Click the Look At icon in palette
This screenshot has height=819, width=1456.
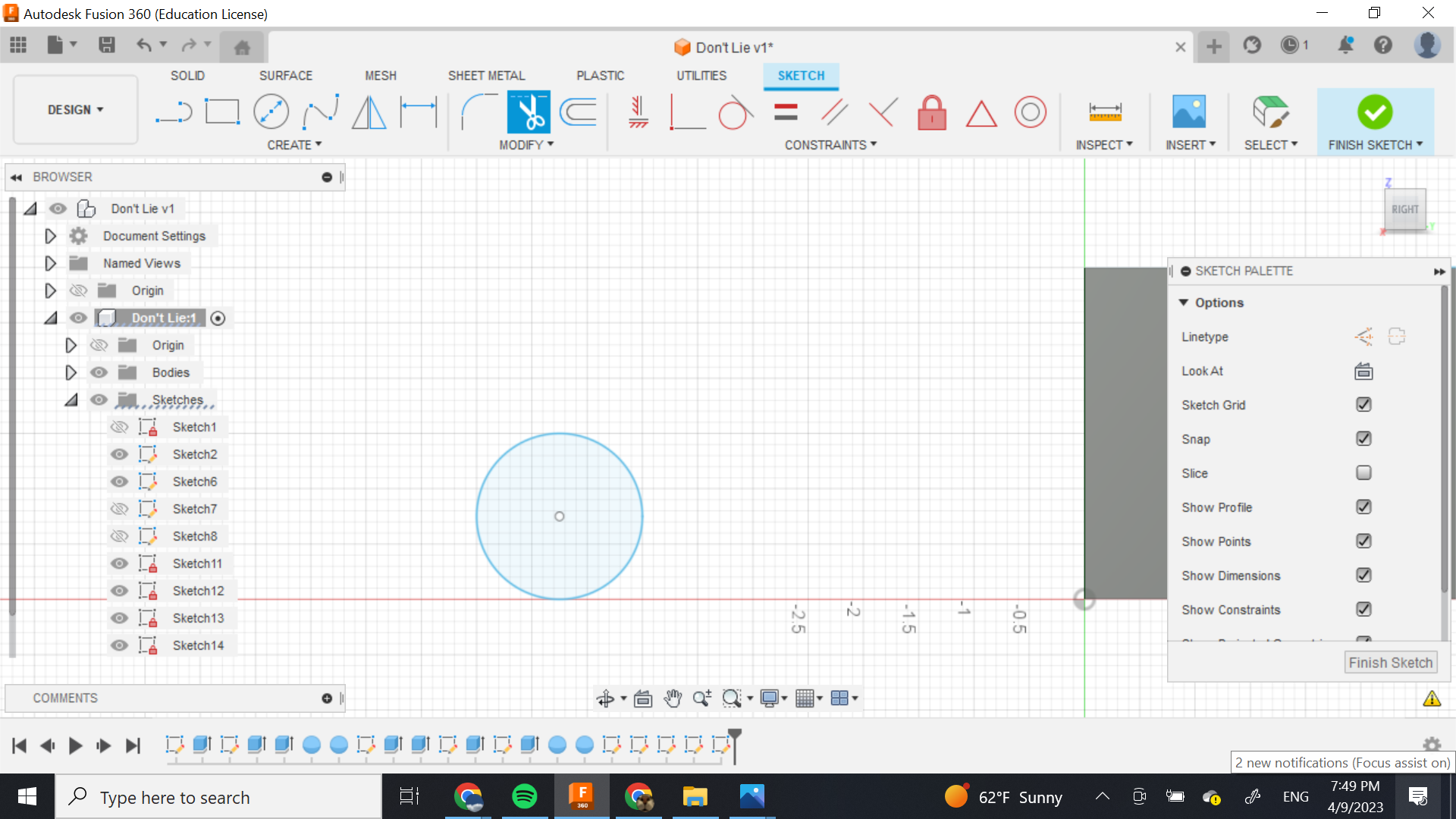click(1363, 371)
